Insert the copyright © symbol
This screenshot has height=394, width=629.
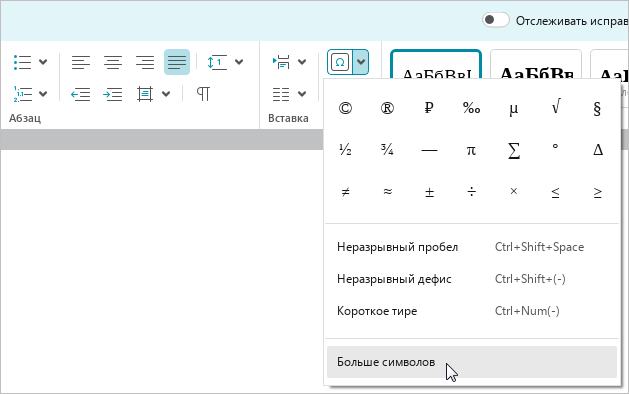pyautogui.click(x=345, y=108)
